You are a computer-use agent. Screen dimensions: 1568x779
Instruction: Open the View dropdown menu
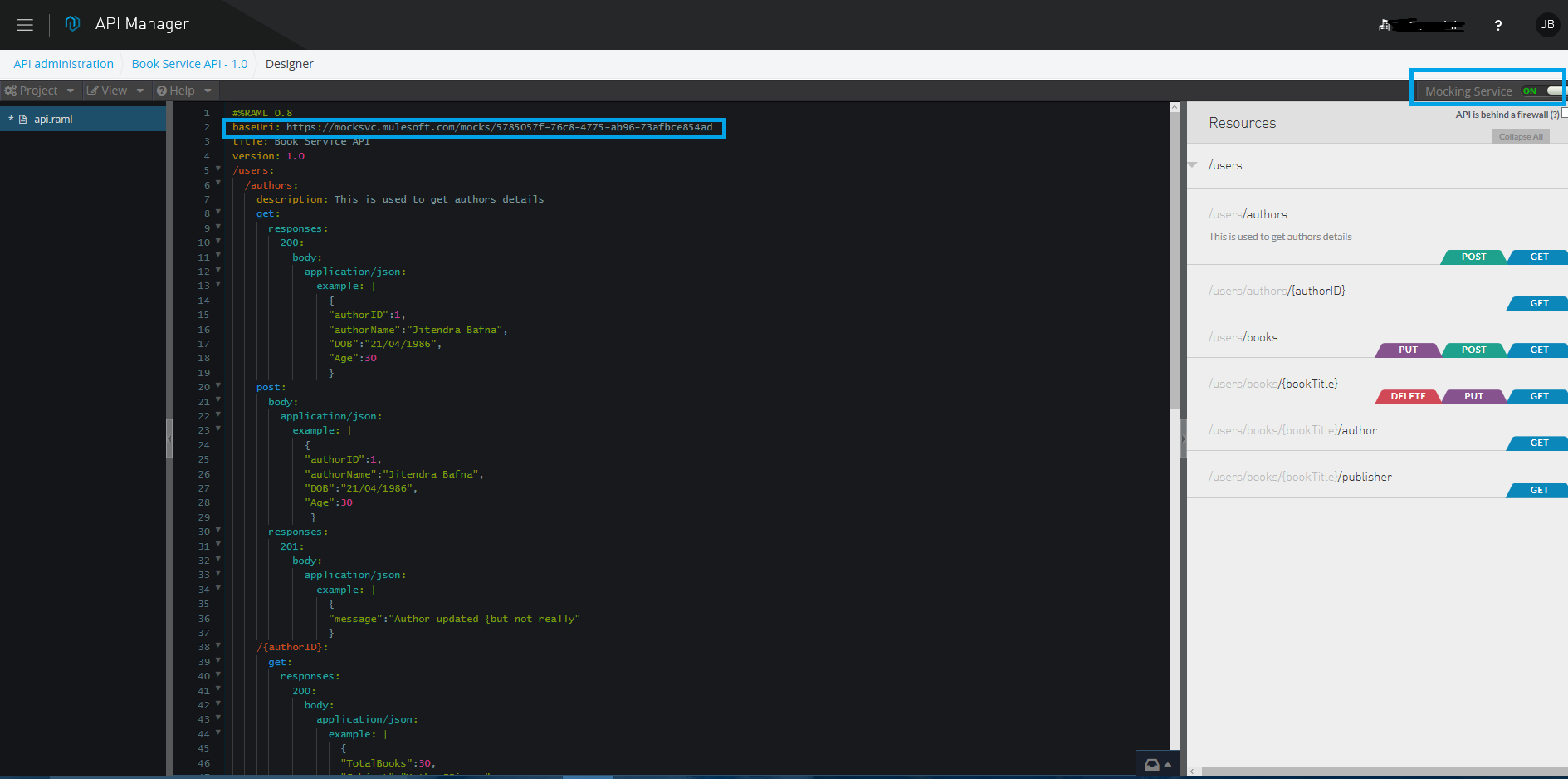tap(115, 91)
